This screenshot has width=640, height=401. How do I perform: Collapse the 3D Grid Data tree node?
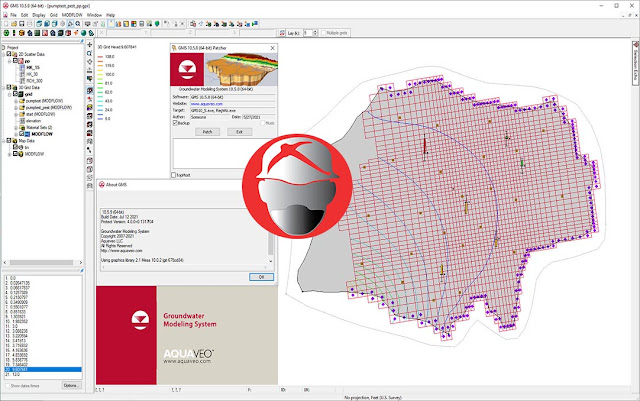point(4,87)
